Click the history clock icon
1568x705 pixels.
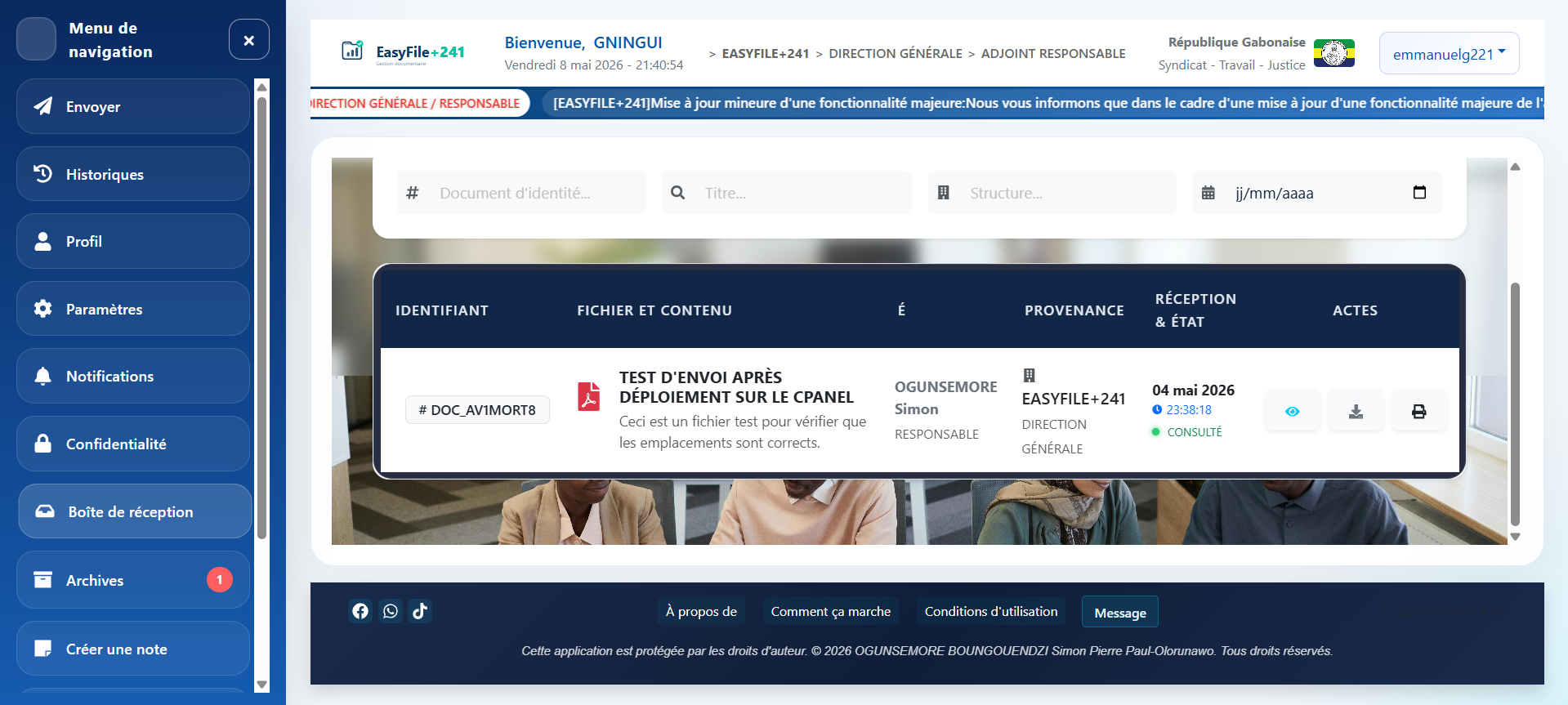click(43, 173)
